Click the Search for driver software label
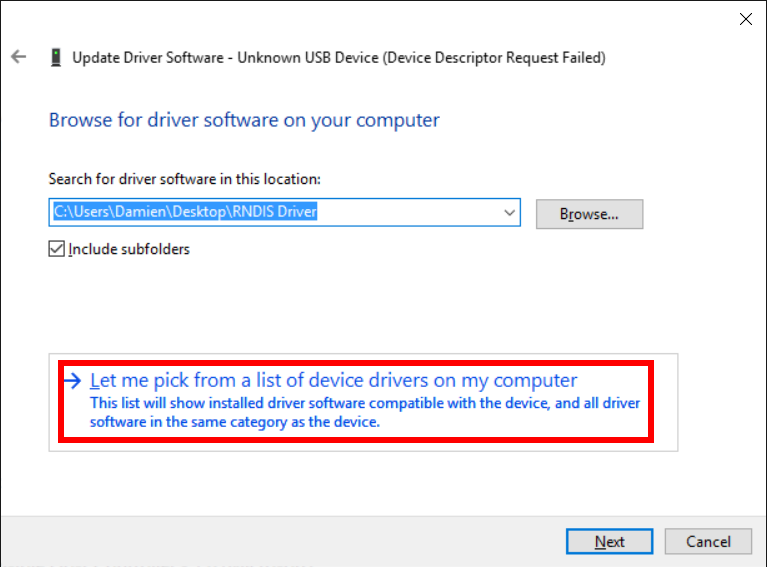Image resolution: width=767 pixels, height=567 pixels. [x=184, y=179]
